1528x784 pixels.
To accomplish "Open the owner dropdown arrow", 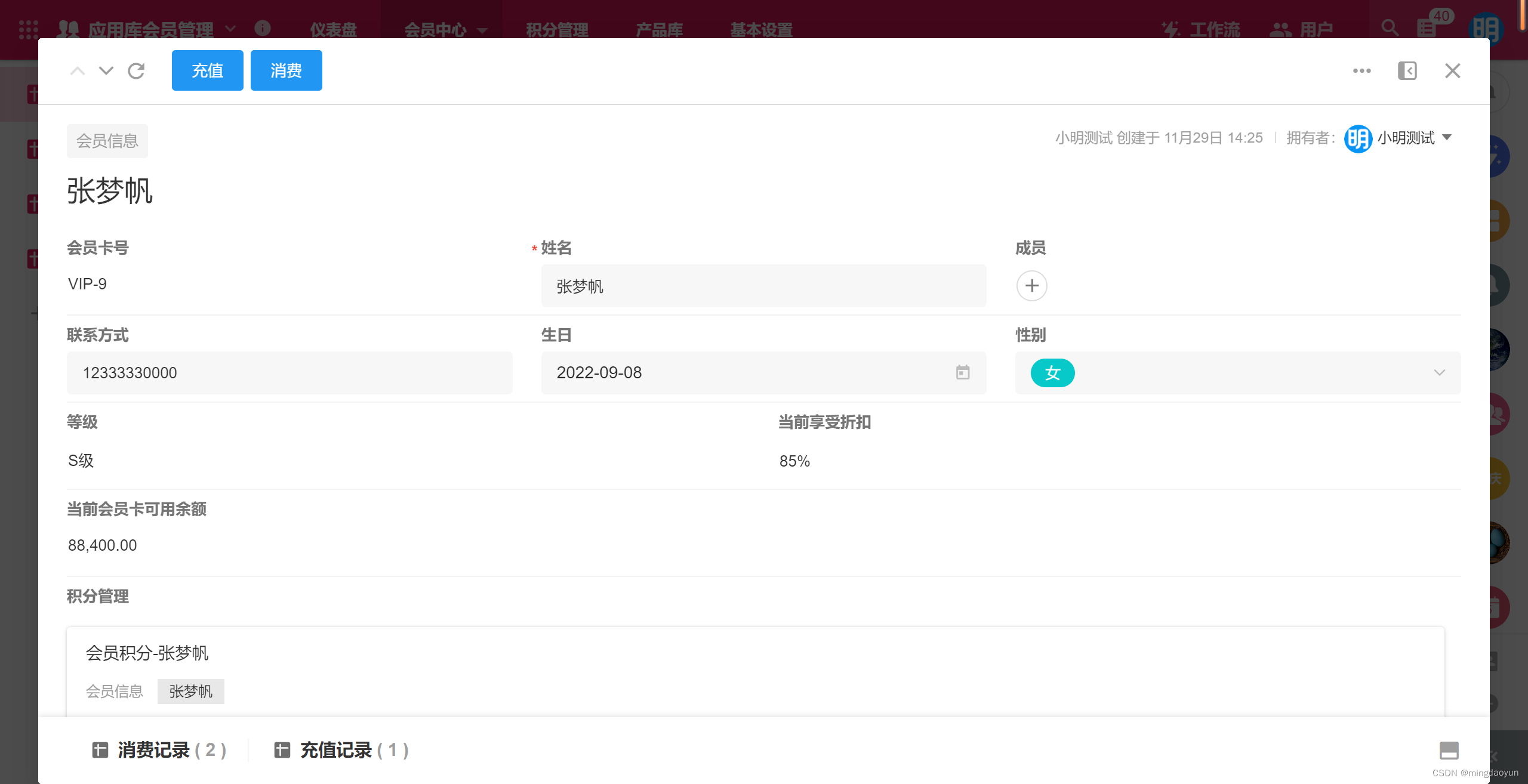I will coord(1447,138).
